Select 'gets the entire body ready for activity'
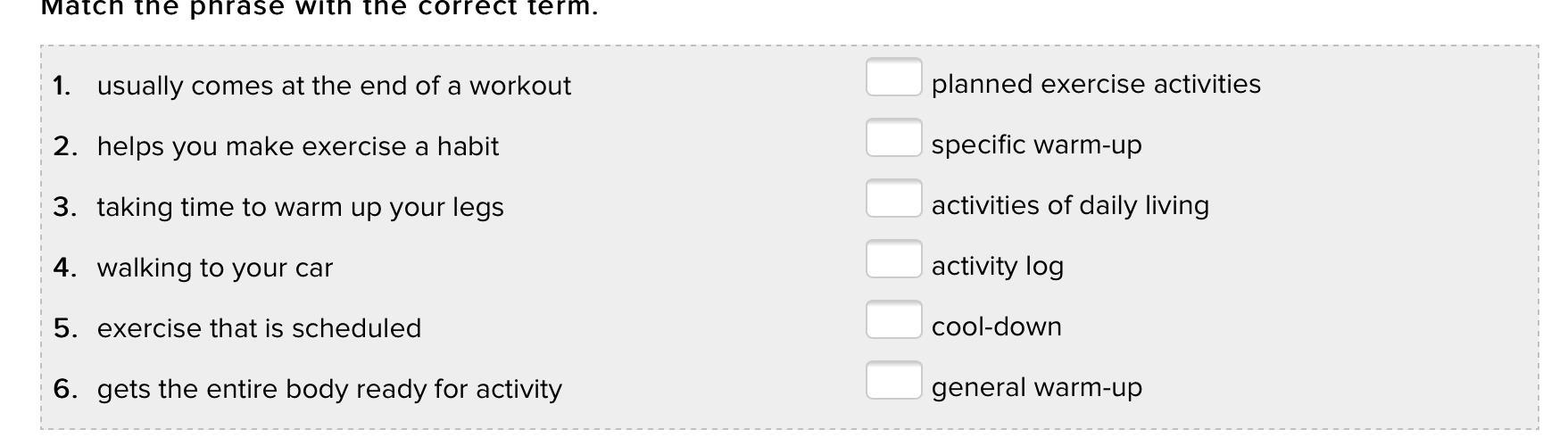This screenshot has height=446, width=1568. [x=329, y=389]
